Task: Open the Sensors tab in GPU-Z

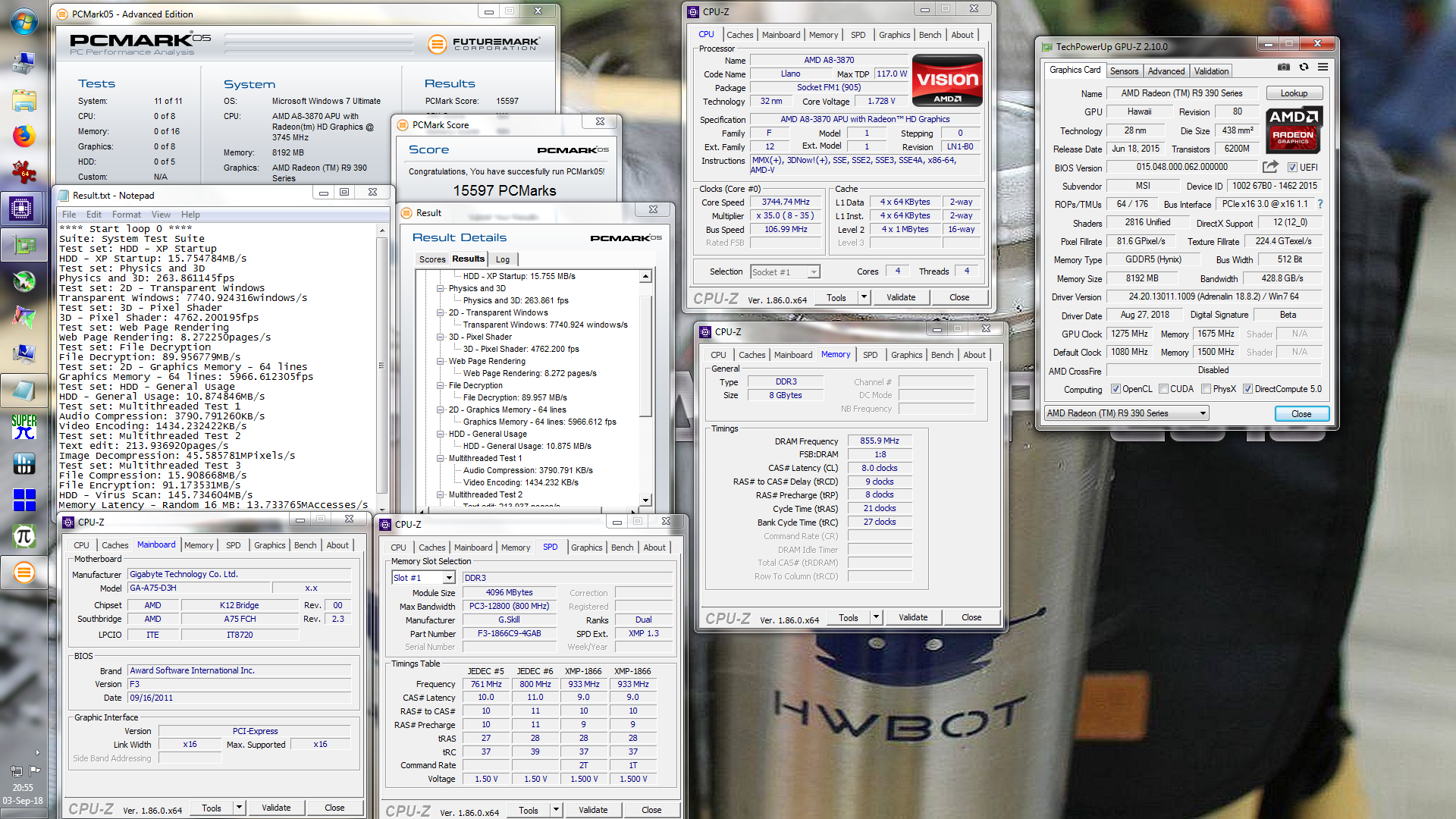Action: pyautogui.click(x=1124, y=71)
